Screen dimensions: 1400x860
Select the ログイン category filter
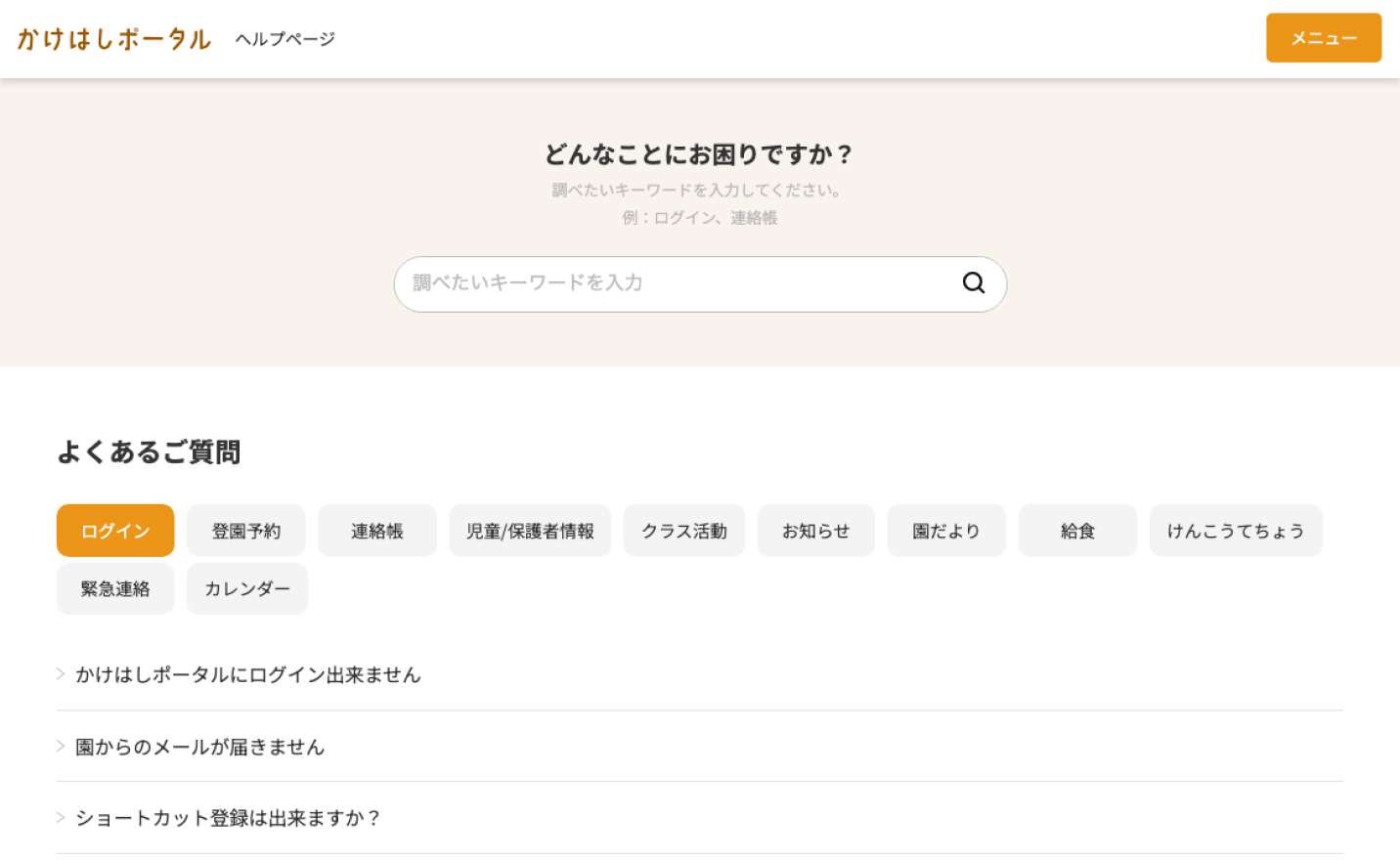(114, 530)
